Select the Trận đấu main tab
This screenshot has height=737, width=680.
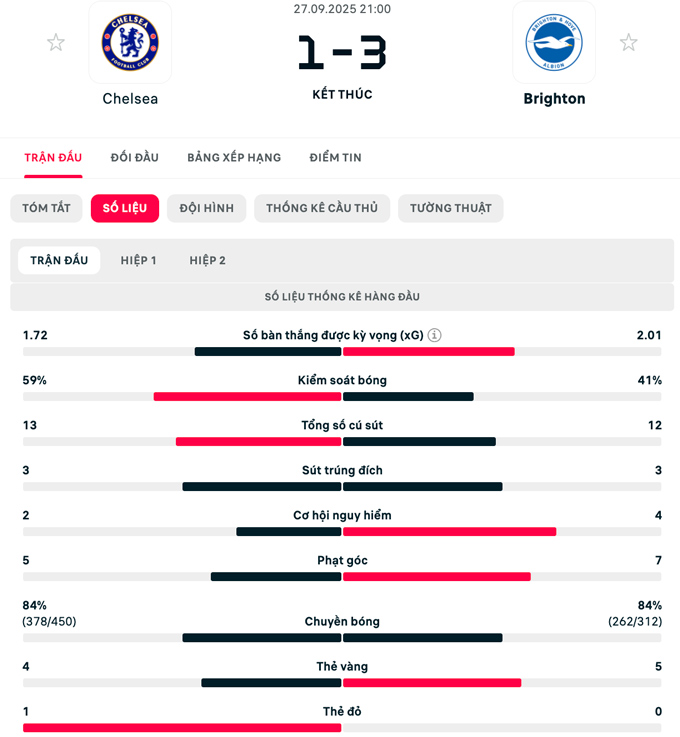pos(53,158)
